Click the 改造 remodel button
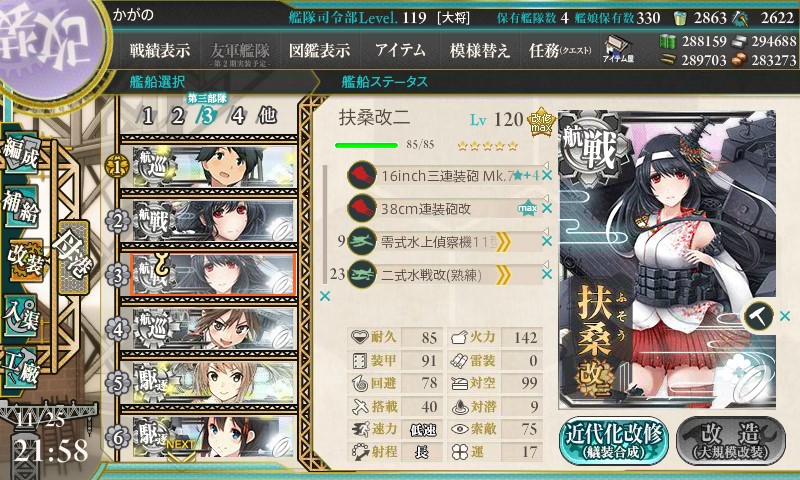800x480 pixels. coord(731,441)
